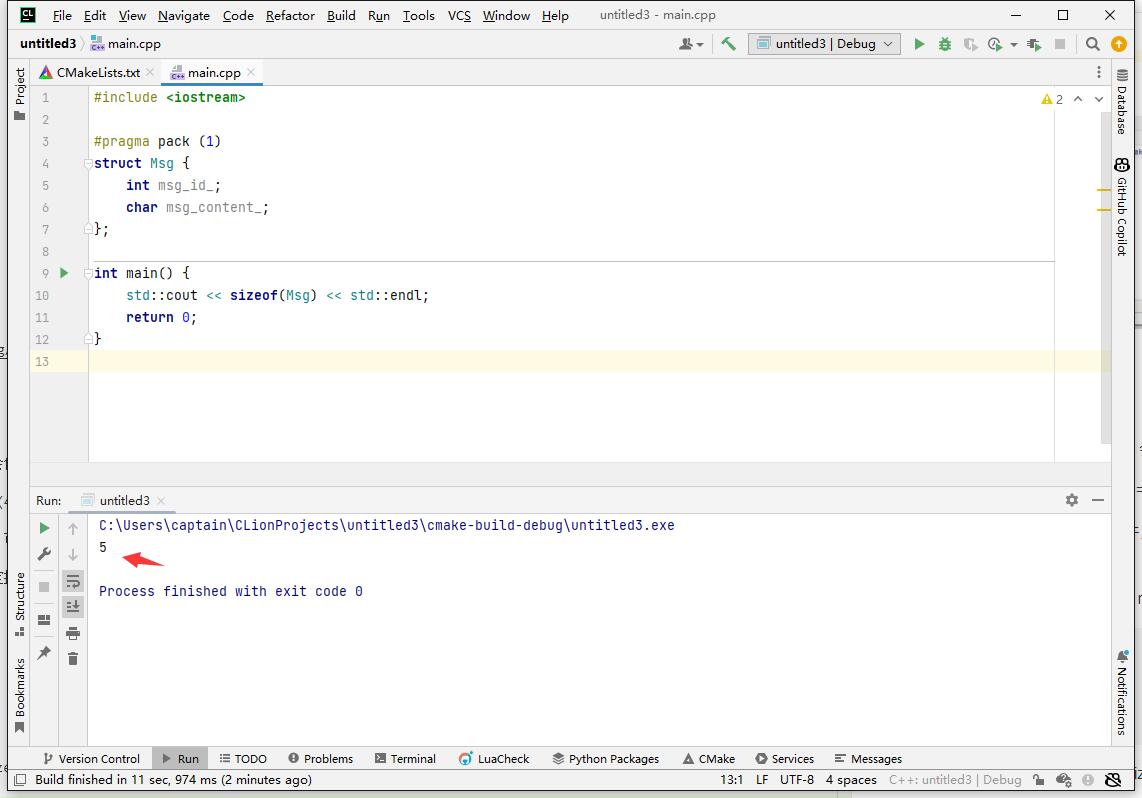This screenshot has height=798, width=1142.
Task: Click the closing fold marker on line 7
Action: (88, 229)
